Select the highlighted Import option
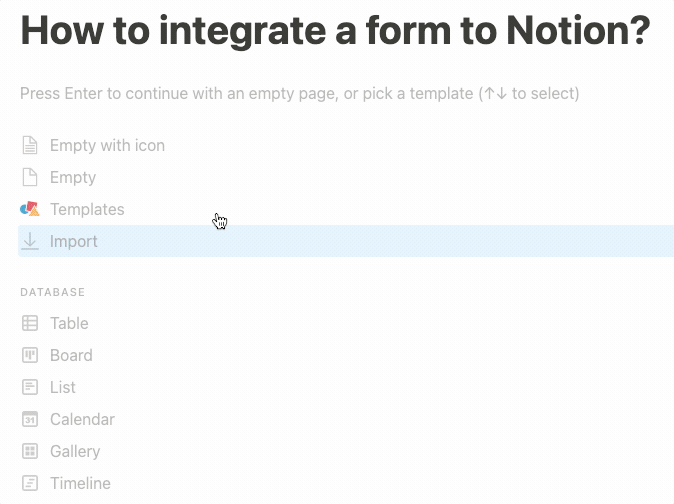Screen dimensions: 674x504 coord(74,241)
